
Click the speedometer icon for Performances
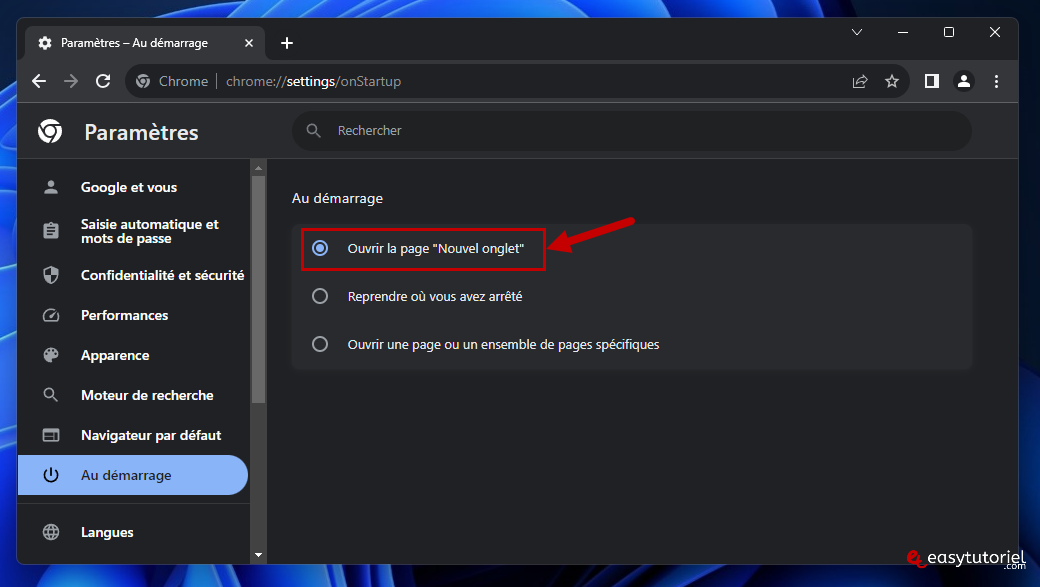51,315
